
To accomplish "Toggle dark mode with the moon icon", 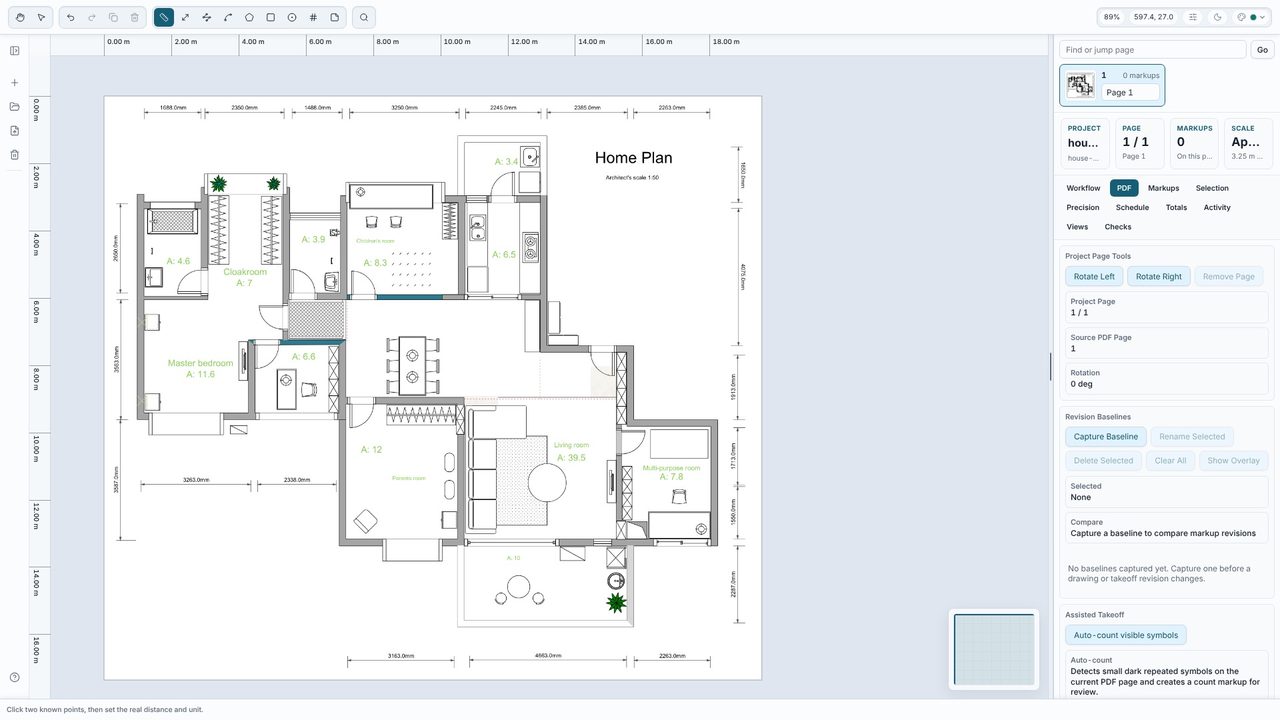I will coord(1217,17).
